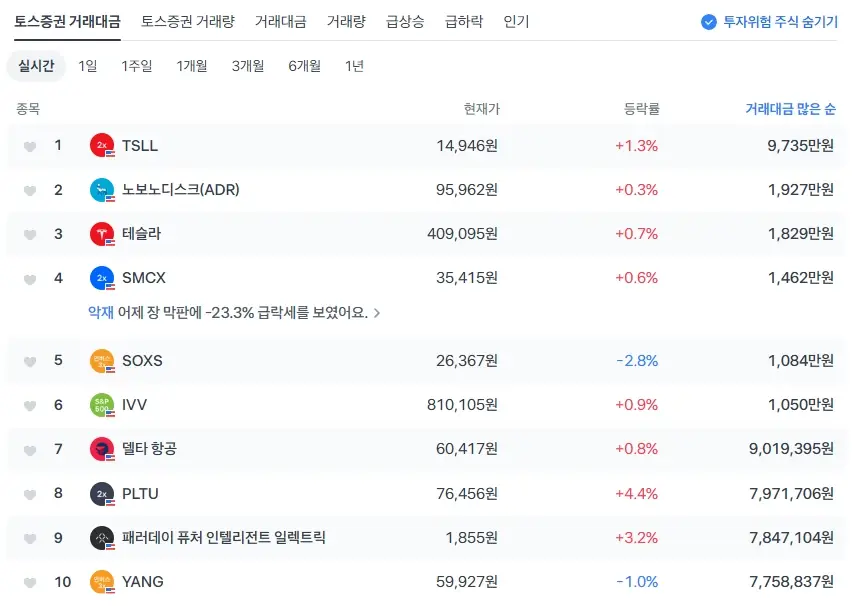Click the YANG stock logo icon
Screen dimensions: 856x606
102,582
